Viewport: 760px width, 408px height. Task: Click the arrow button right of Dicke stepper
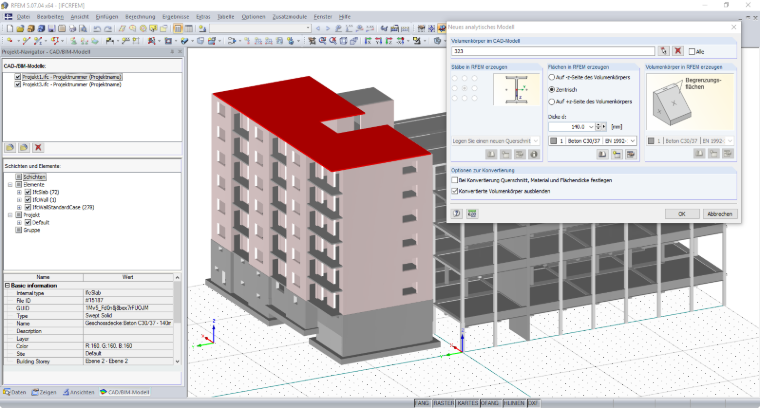point(604,126)
